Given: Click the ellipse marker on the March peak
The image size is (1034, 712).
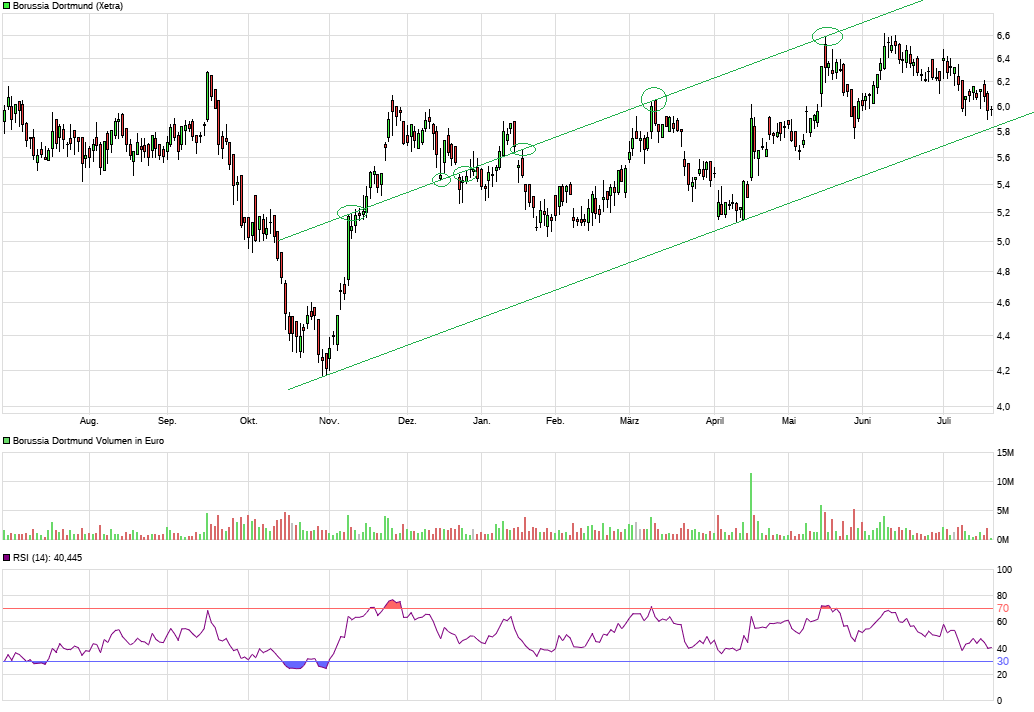Looking at the screenshot, I should 654,97.
